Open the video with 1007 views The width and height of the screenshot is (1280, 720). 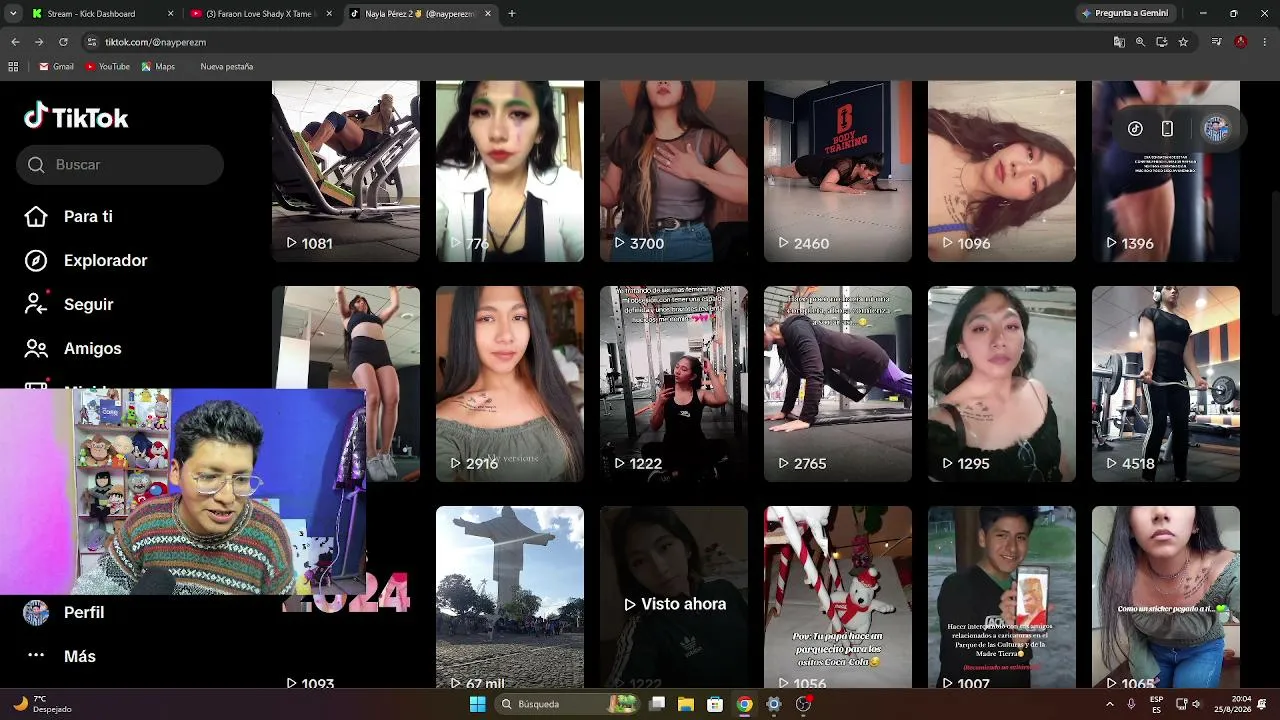point(1002,597)
